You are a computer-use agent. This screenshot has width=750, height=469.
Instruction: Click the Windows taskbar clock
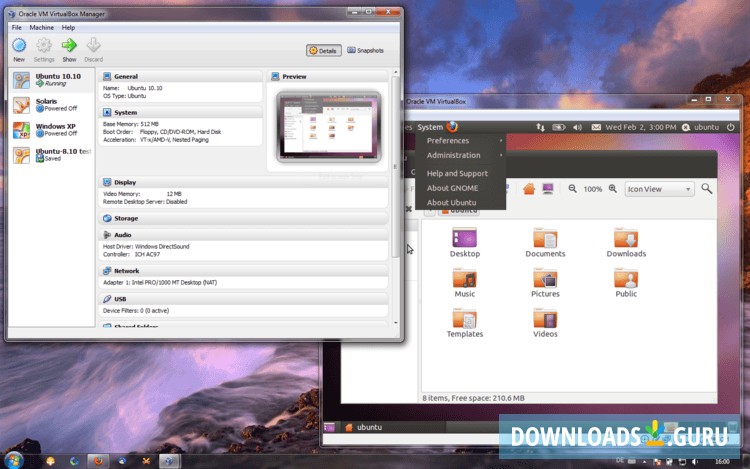point(722,461)
